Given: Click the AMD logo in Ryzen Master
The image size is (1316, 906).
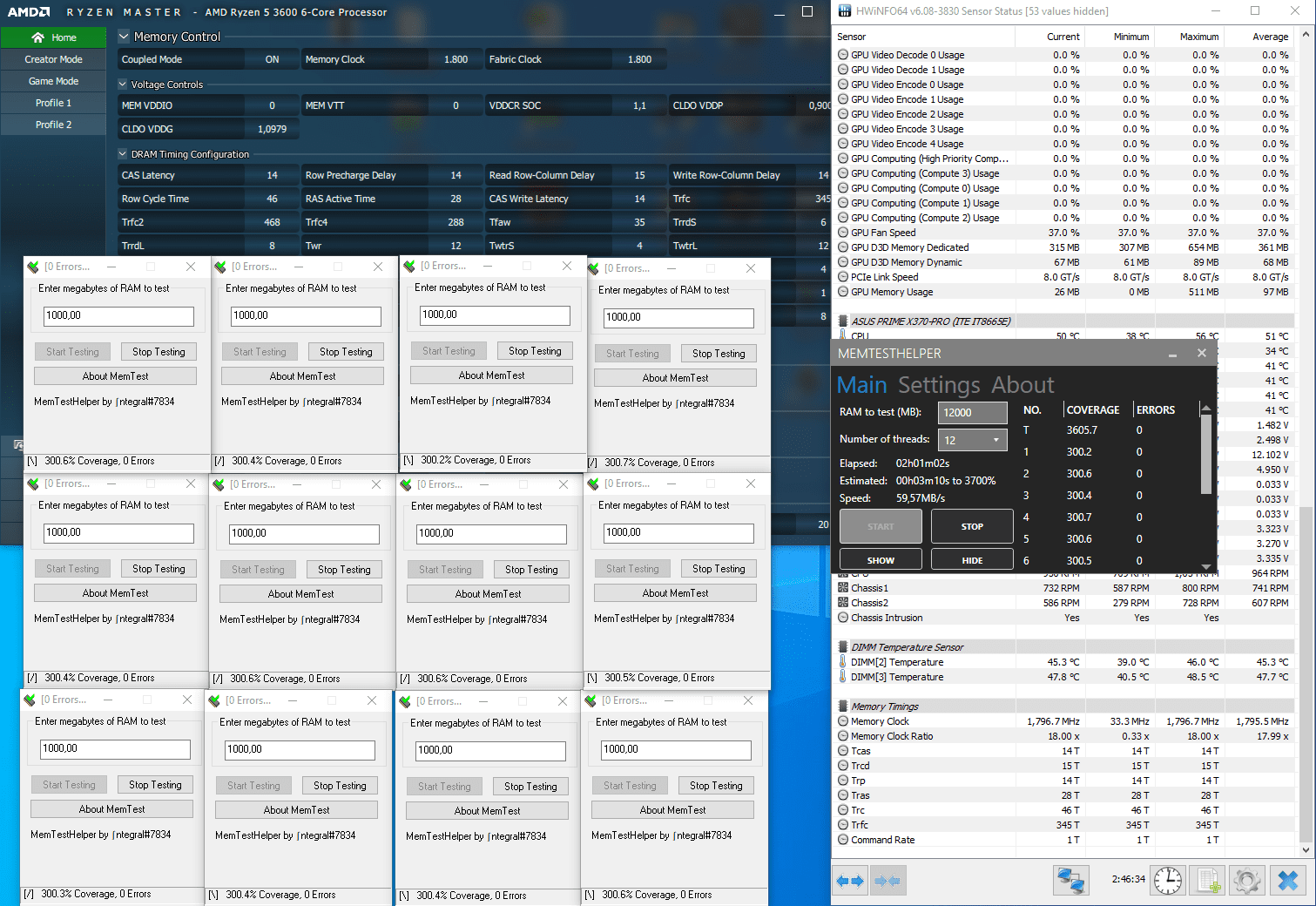Looking at the screenshot, I should [29, 12].
